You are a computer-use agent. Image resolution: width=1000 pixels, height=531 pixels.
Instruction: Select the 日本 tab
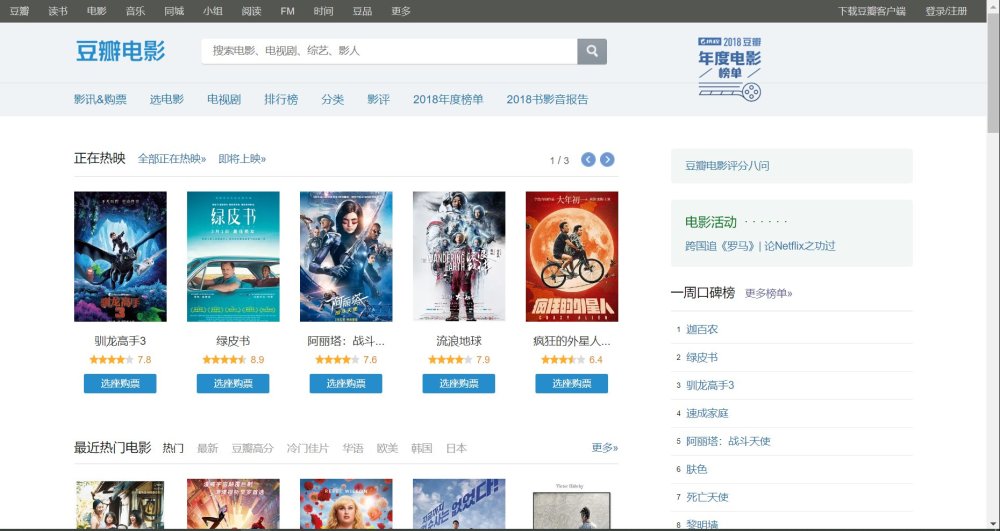[456, 448]
